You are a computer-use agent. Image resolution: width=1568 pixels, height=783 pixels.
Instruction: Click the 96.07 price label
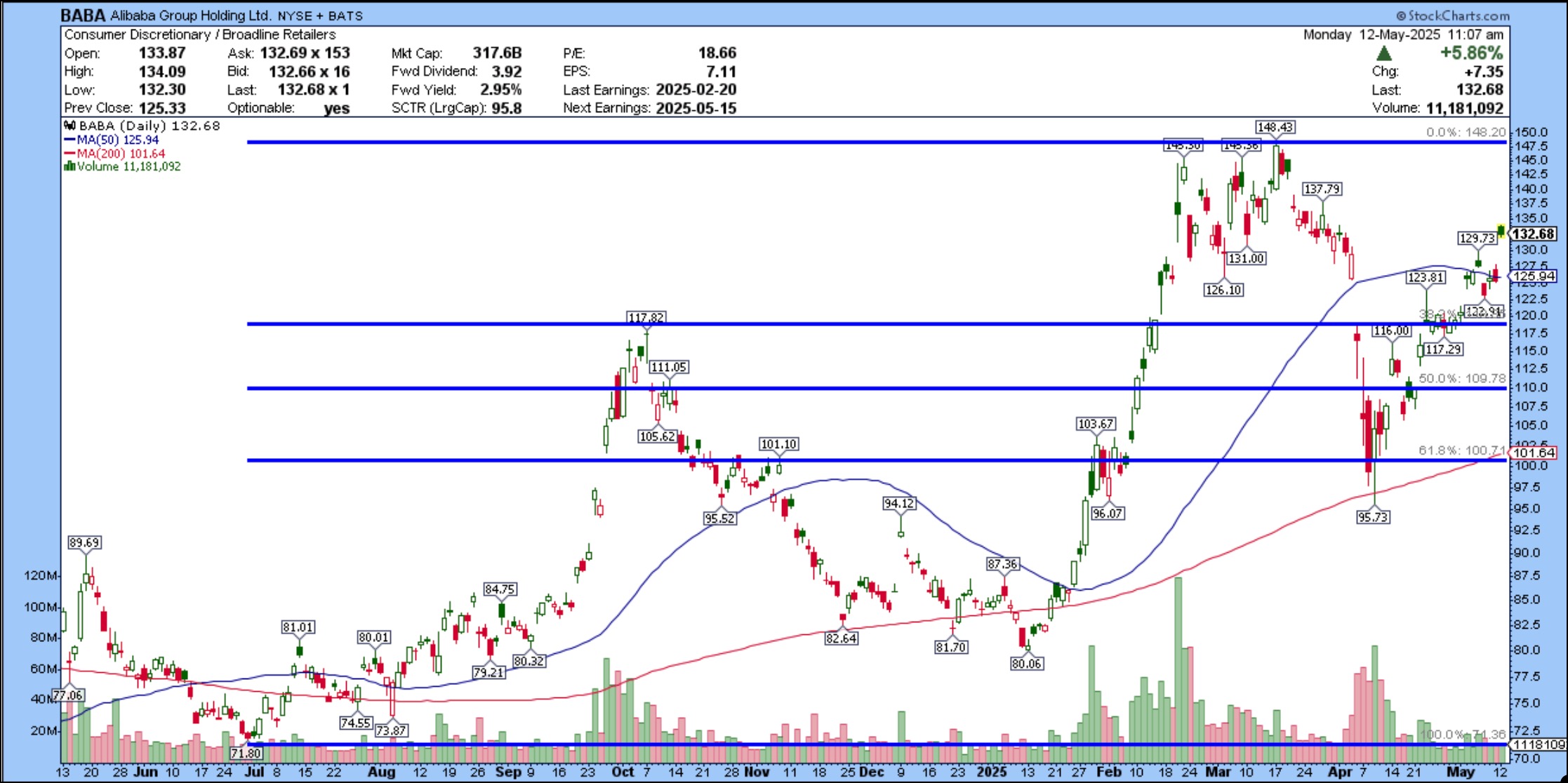[1108, 513]
